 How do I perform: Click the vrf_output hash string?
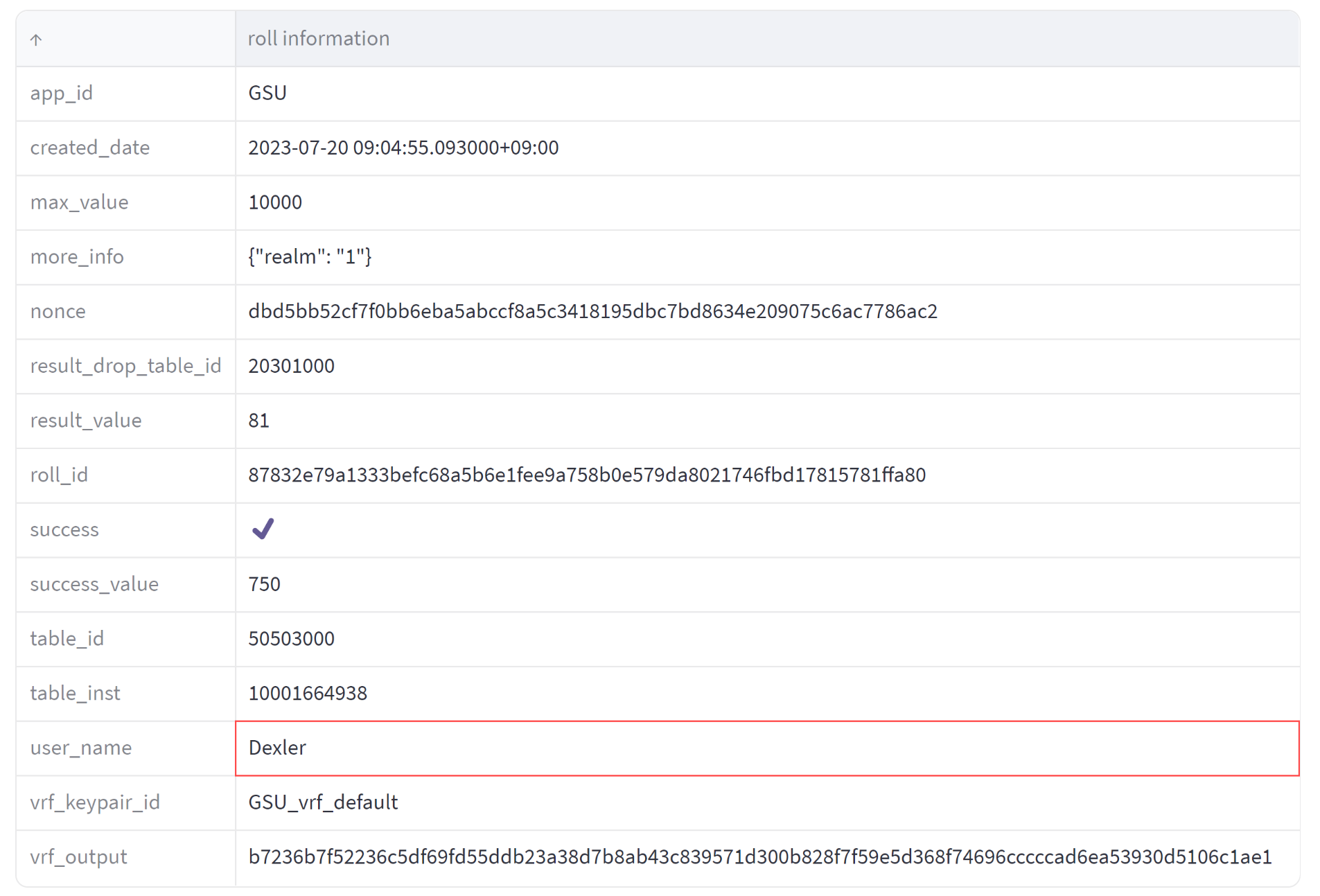pyautogui.click(x=759, y=857)
